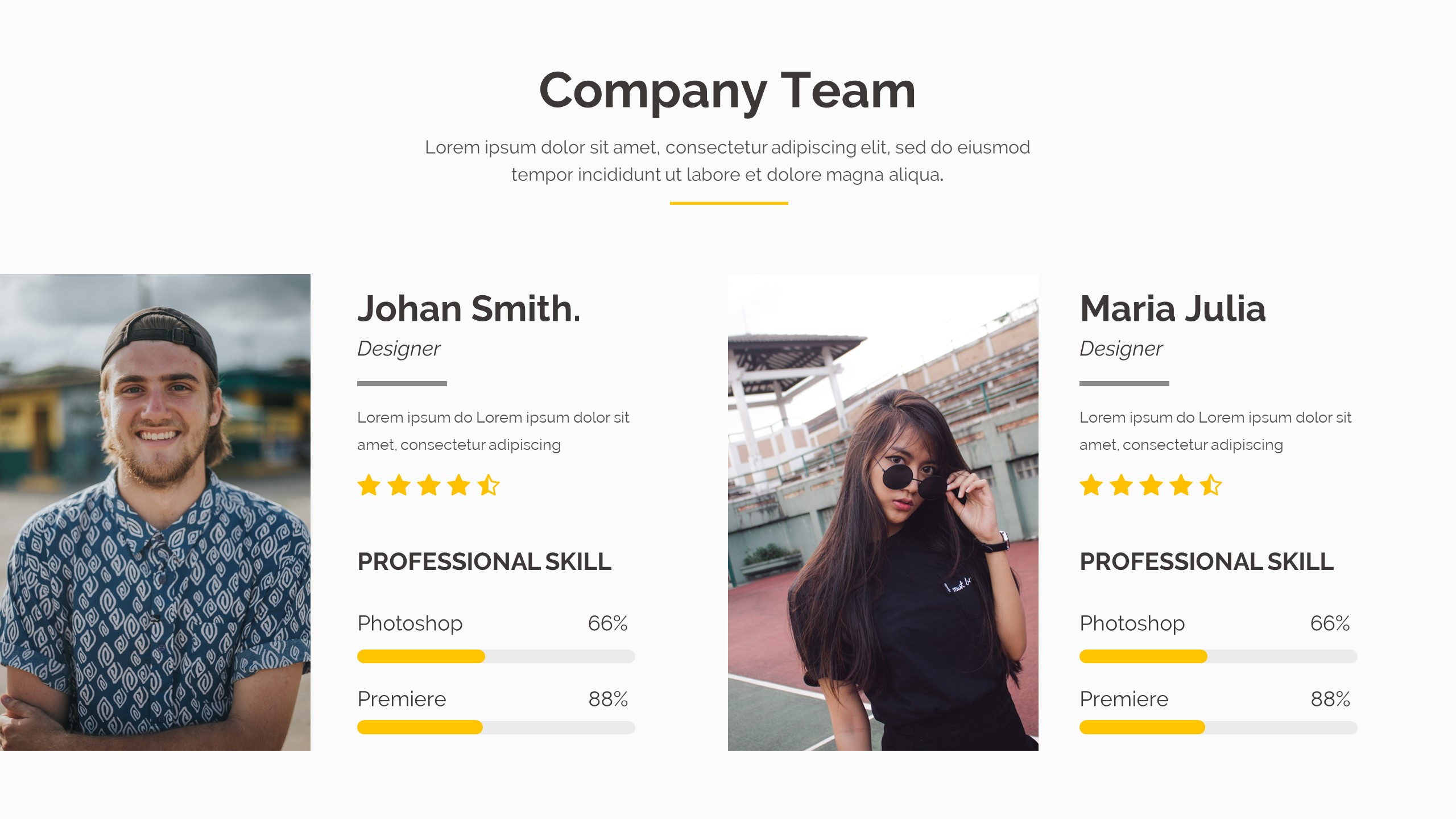Image resolution: width=1456 pixels, height=819 pixels.
Task: Click the first star under Maria Julia
Action: (1091, 485)
